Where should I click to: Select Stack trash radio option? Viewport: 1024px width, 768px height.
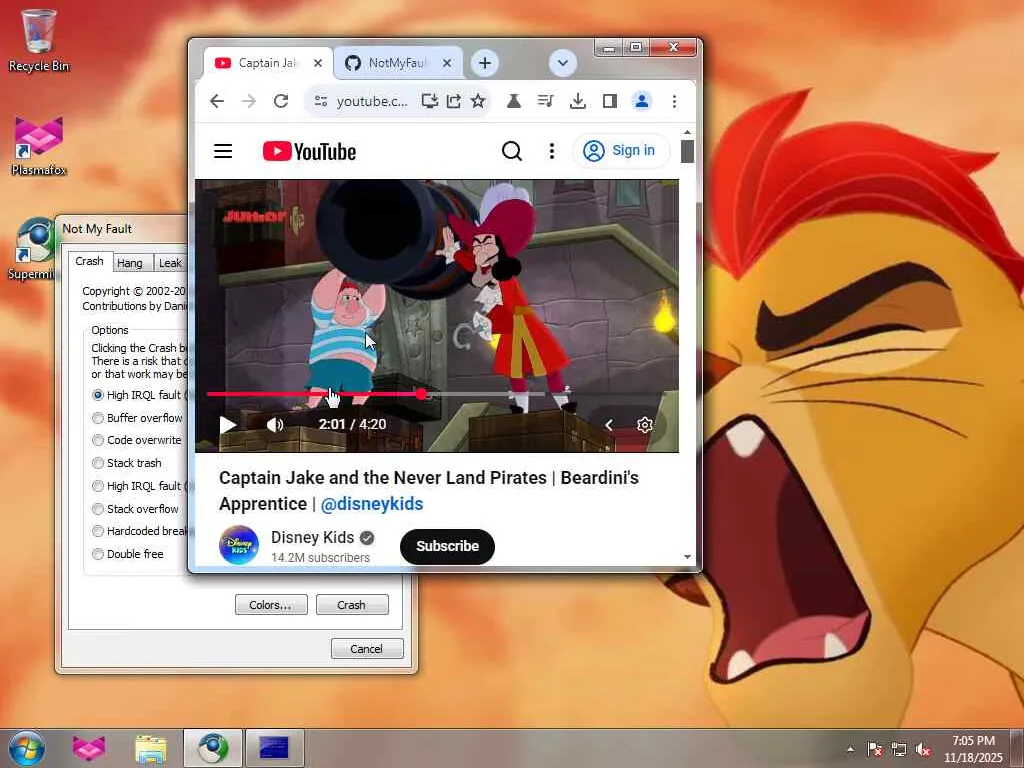coord(127,463)
